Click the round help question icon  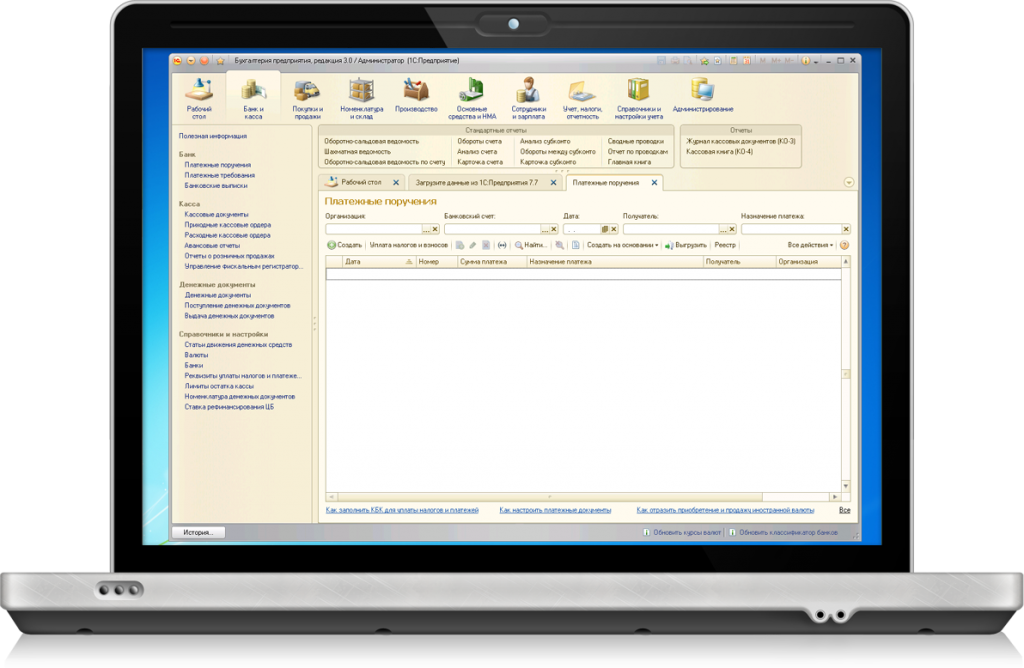tap(844, 246)
